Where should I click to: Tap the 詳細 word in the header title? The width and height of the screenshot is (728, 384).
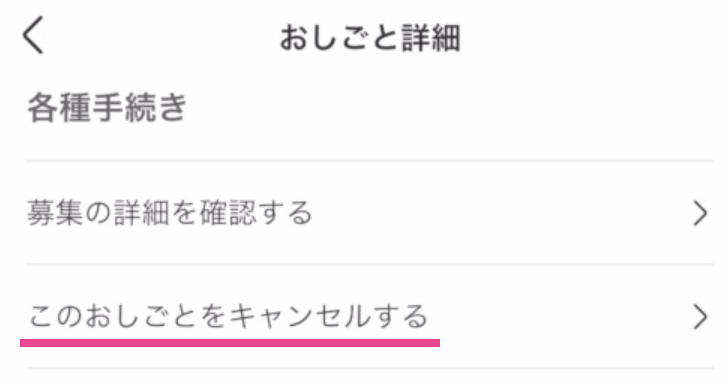pyautogui.click(x=431, y=38)
